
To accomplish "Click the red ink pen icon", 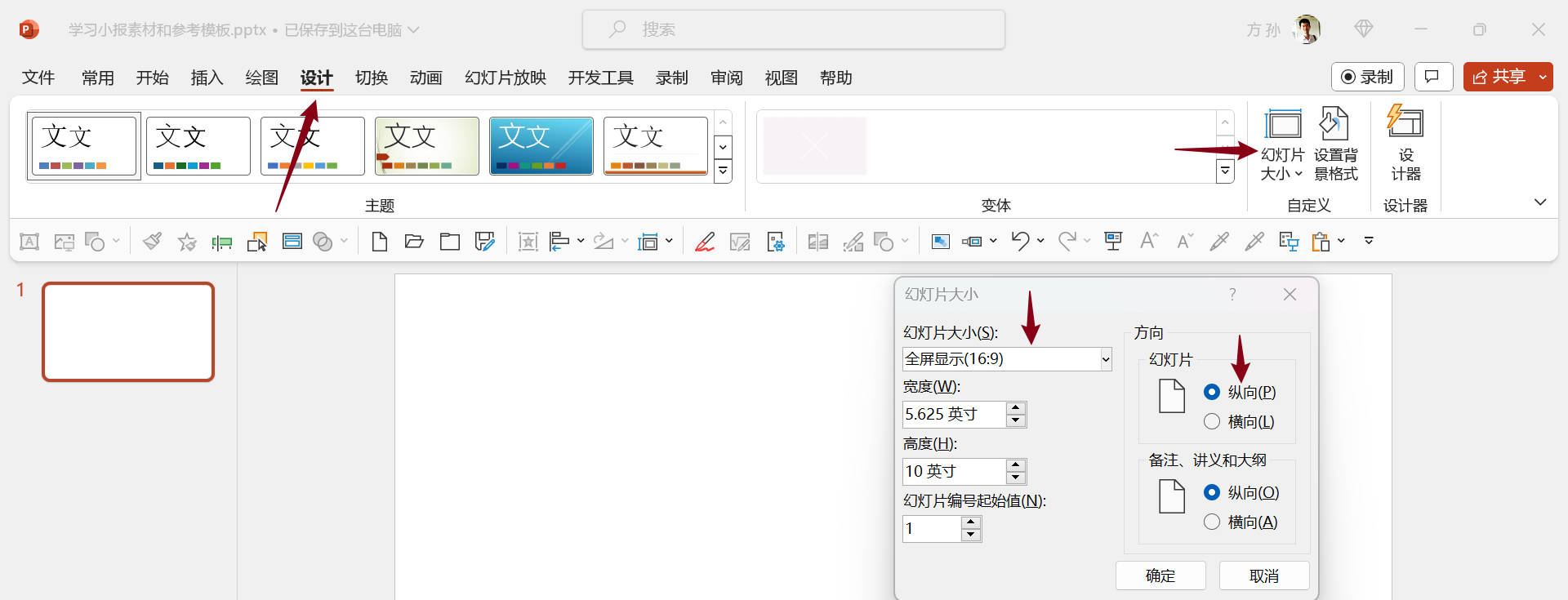I will pyautogui.click(x=705, y=242).
